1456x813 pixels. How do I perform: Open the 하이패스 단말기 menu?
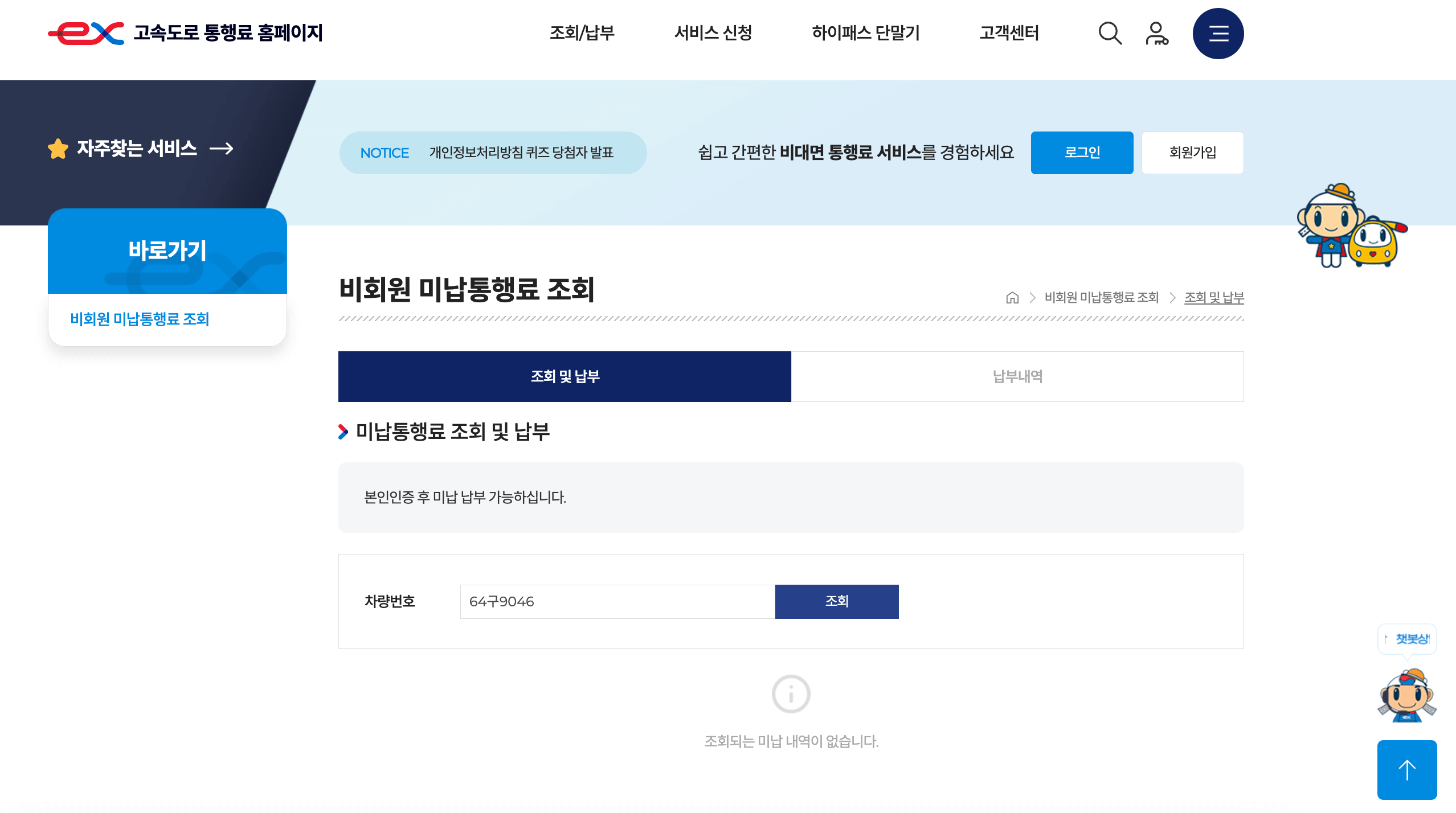click(866, 33)
